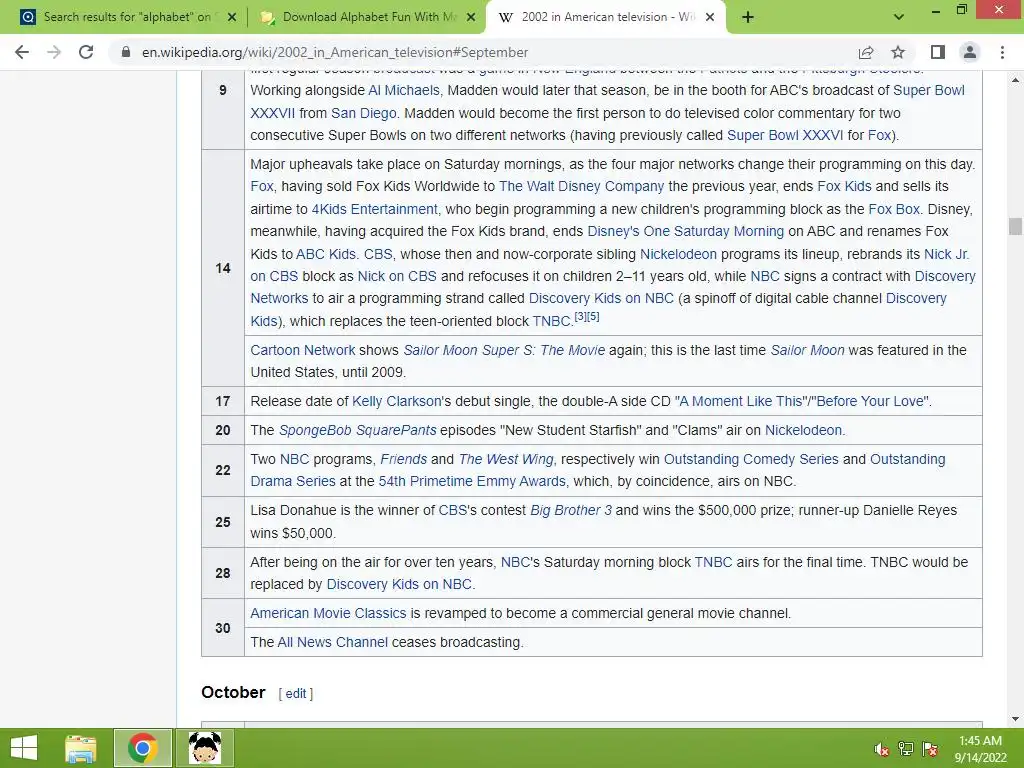Reload the Wikipedia page

[86, 52]
